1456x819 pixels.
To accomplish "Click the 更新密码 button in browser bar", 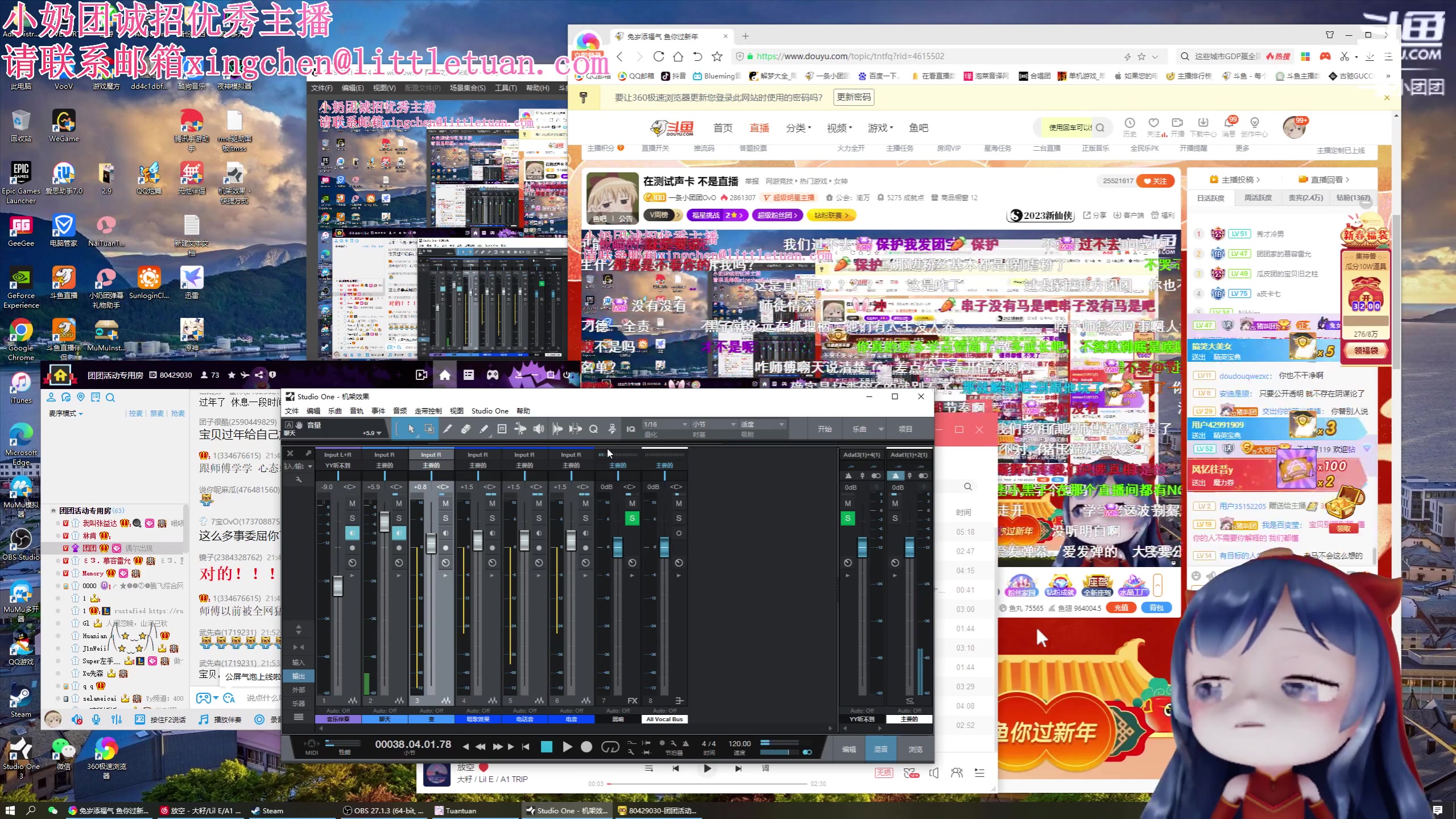I will pyautogui.click(x=853, y=97).
